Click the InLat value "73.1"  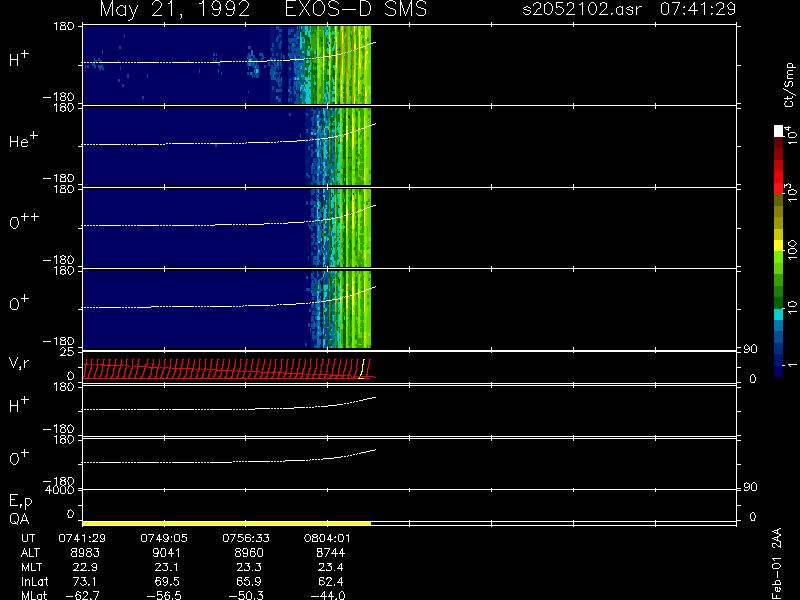point(85,581)
